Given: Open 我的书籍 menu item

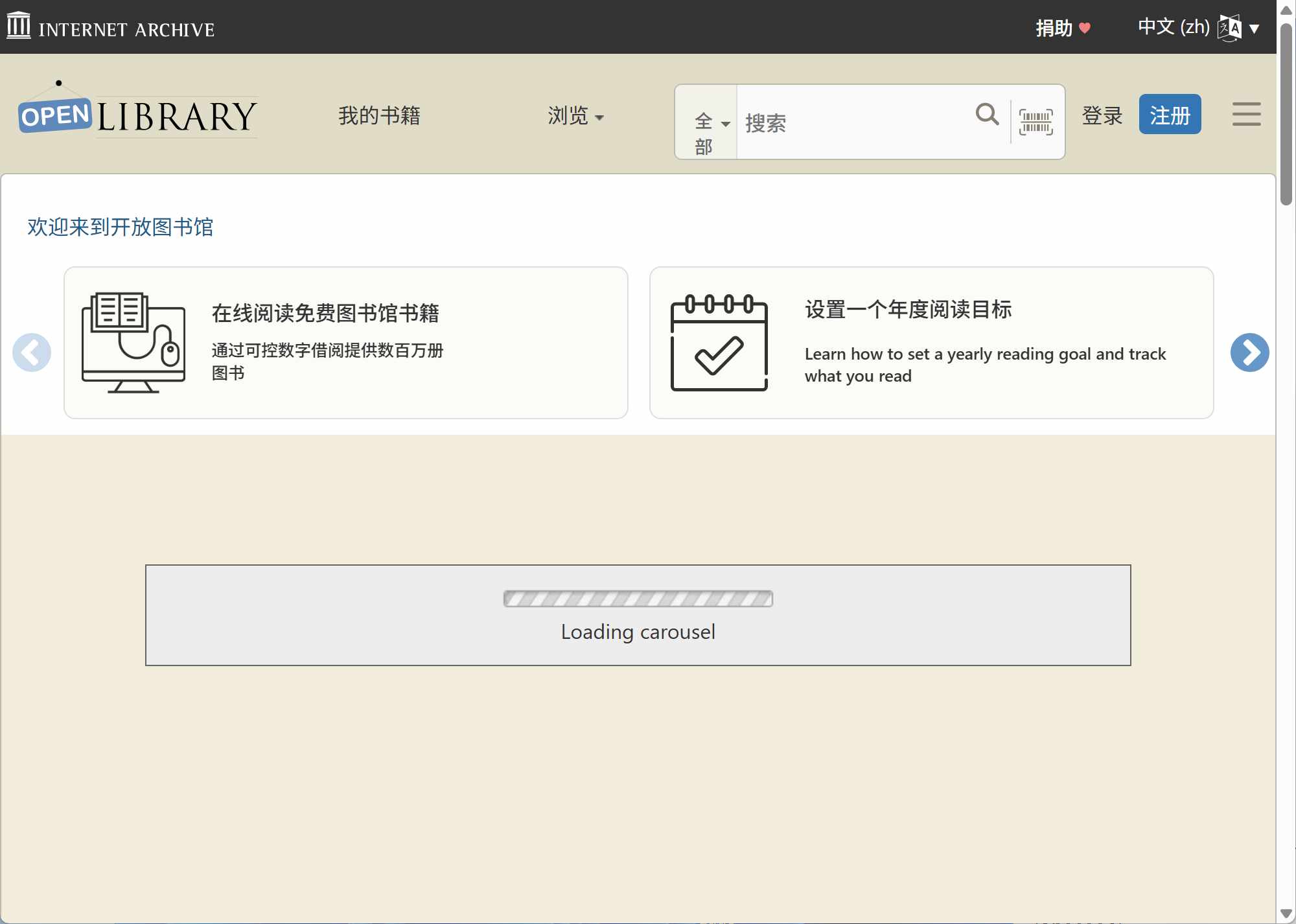Looking at the screenshot, I should 380,115.
